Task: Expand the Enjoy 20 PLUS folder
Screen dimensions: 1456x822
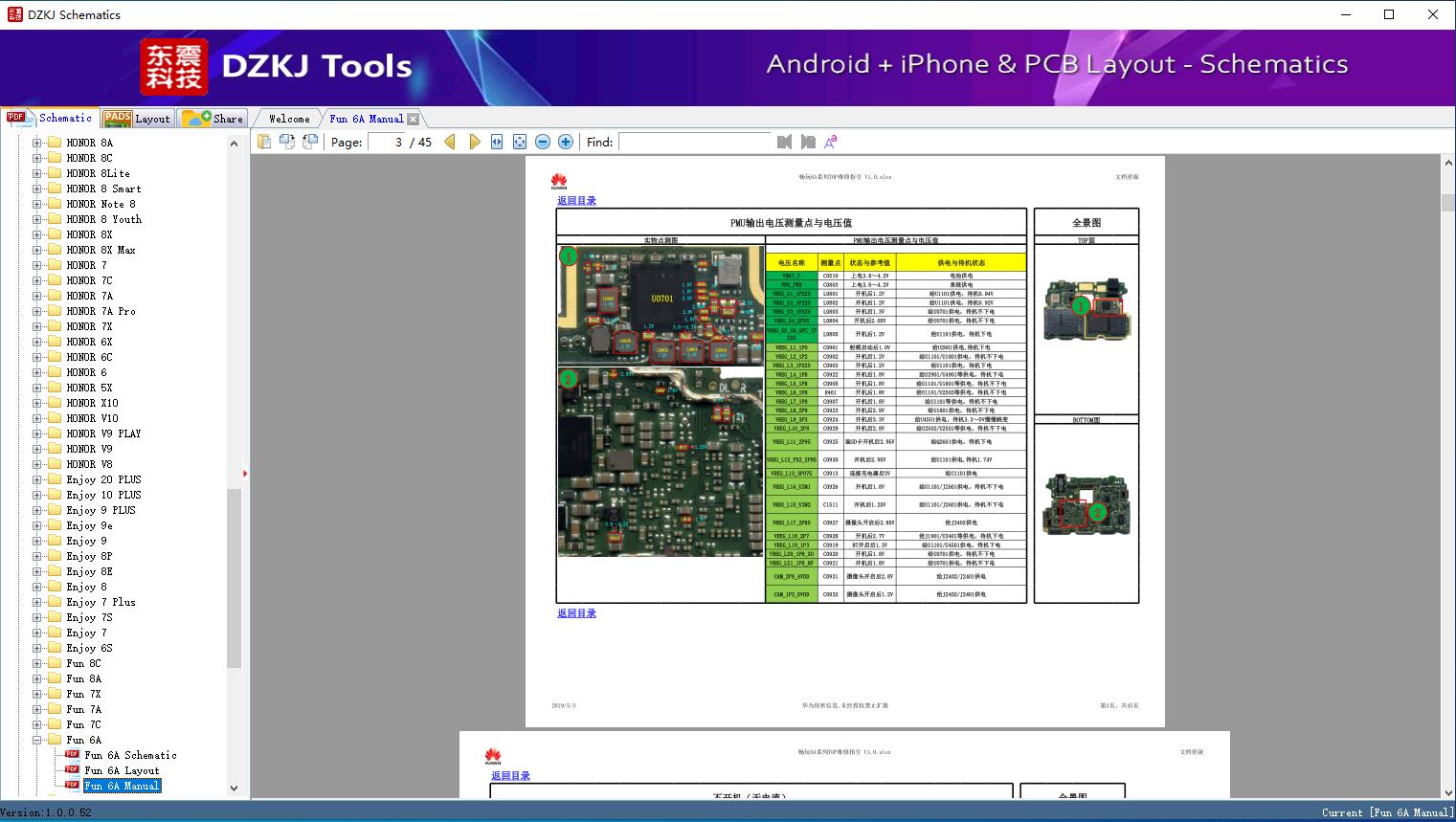Action: coord(37,479)
